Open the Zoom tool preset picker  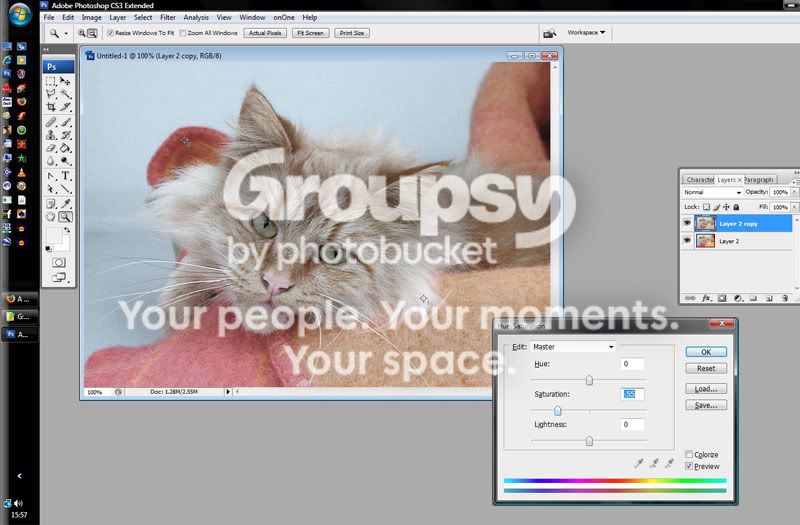point(66,34)
